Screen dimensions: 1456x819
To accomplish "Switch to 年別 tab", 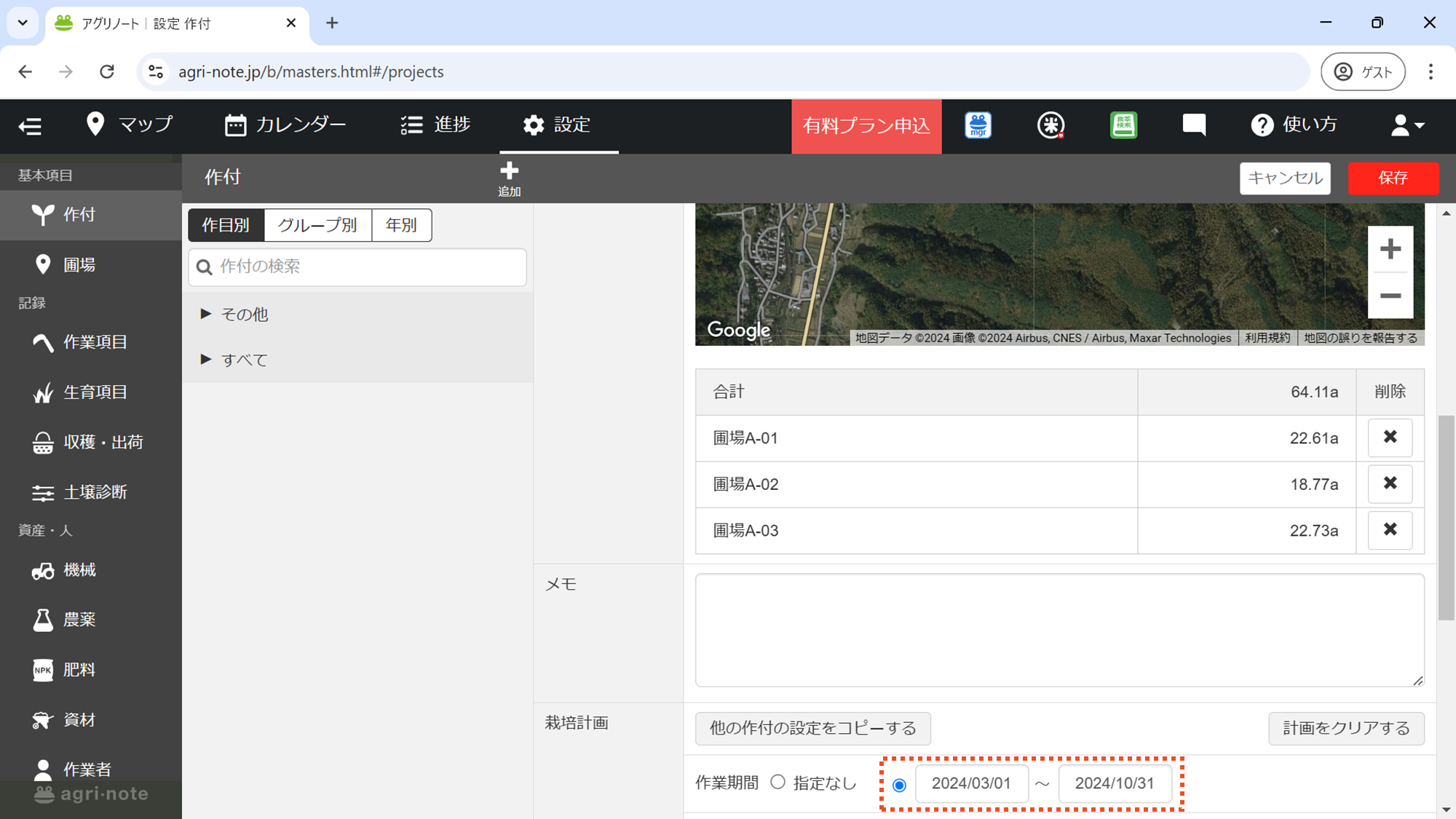I will click(x=401, y=225).
